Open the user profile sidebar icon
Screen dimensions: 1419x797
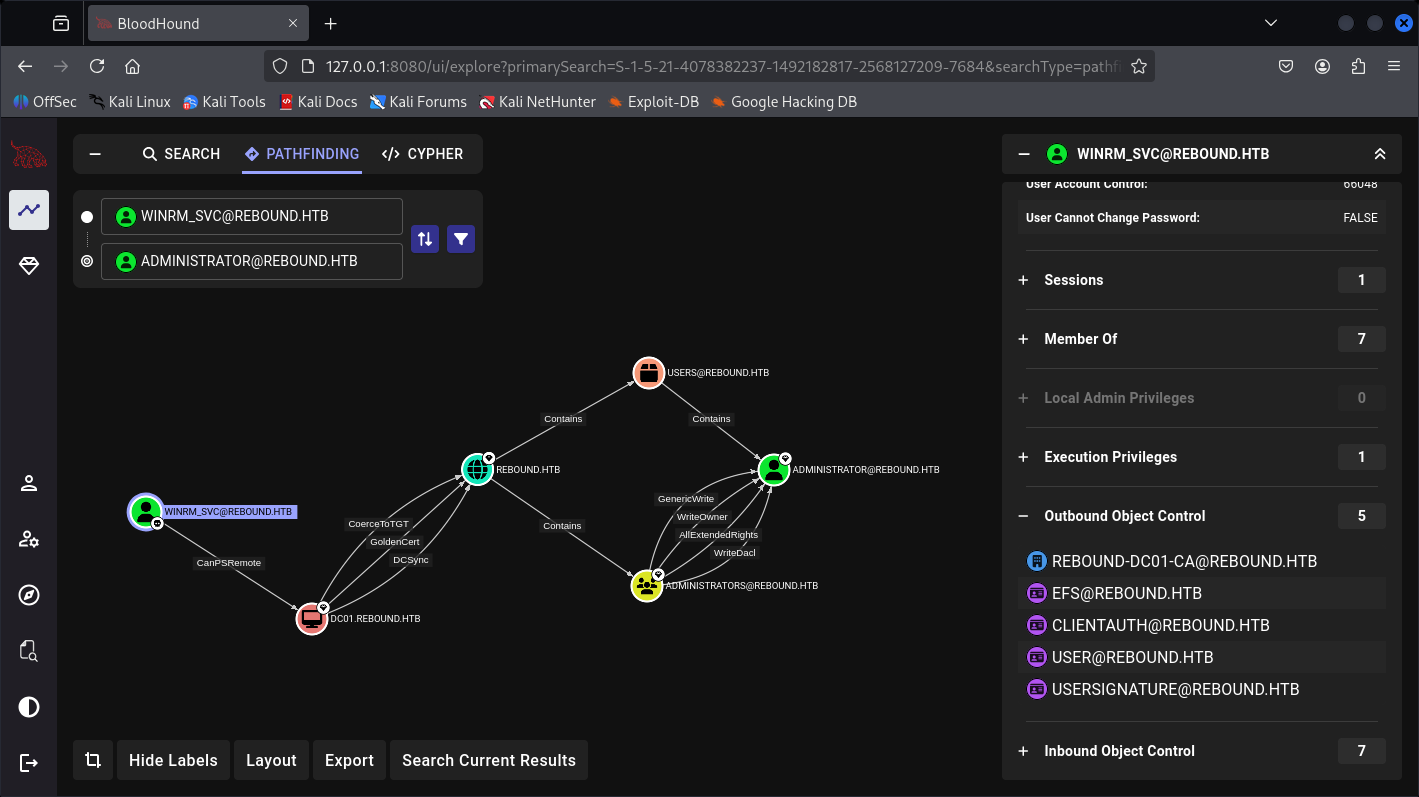29,484
